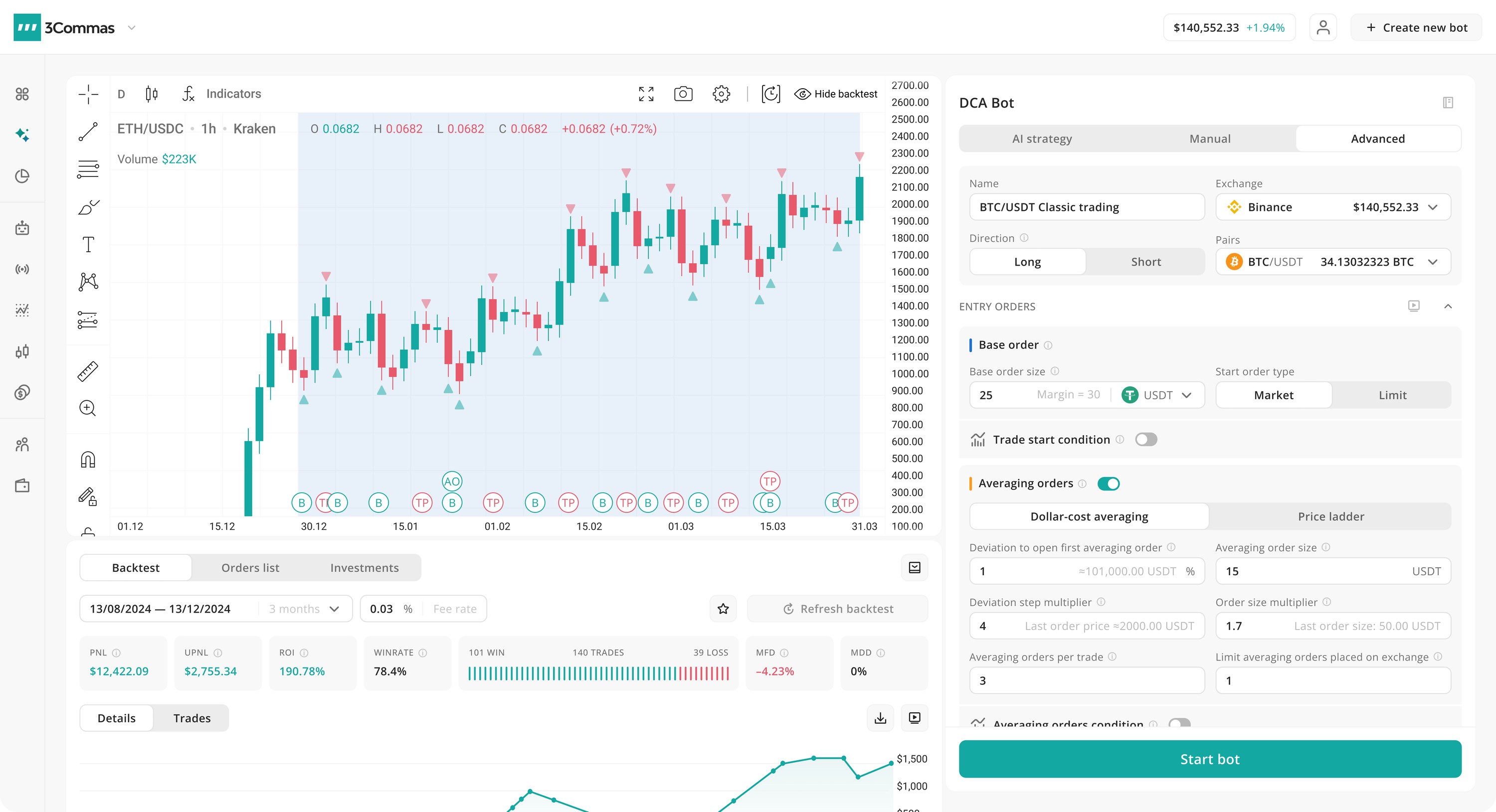The height and width of the screenshot is (812, 1496).
Task: Select the Details view button
Action: [116, 718]
